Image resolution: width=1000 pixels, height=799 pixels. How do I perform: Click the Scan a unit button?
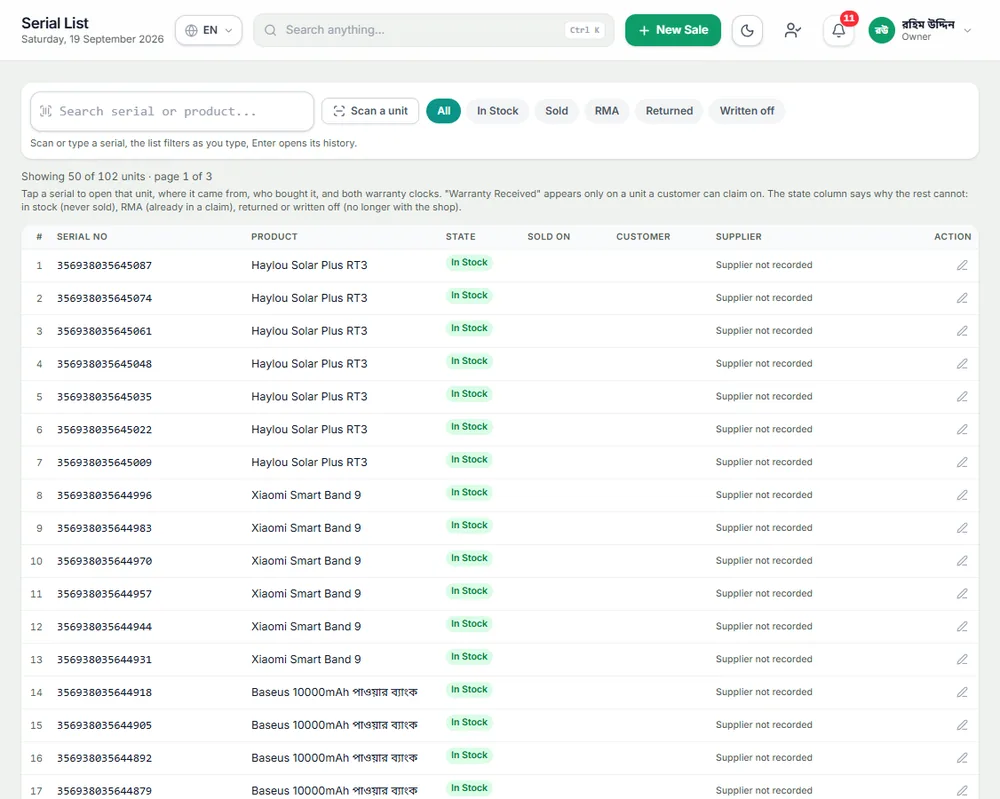coord(370,111)
